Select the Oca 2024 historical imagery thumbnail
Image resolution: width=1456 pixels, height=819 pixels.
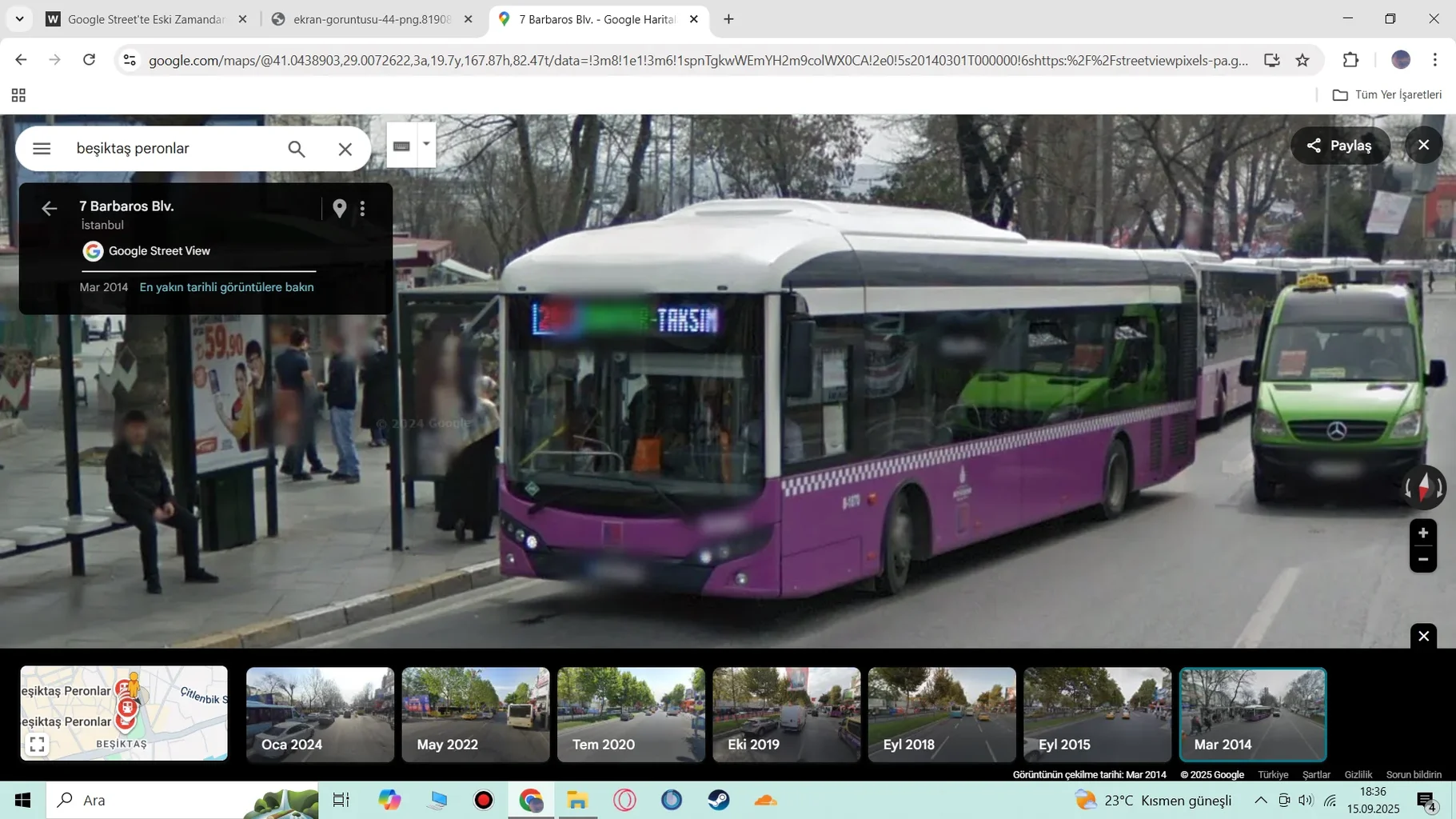[x=320, y=714]
